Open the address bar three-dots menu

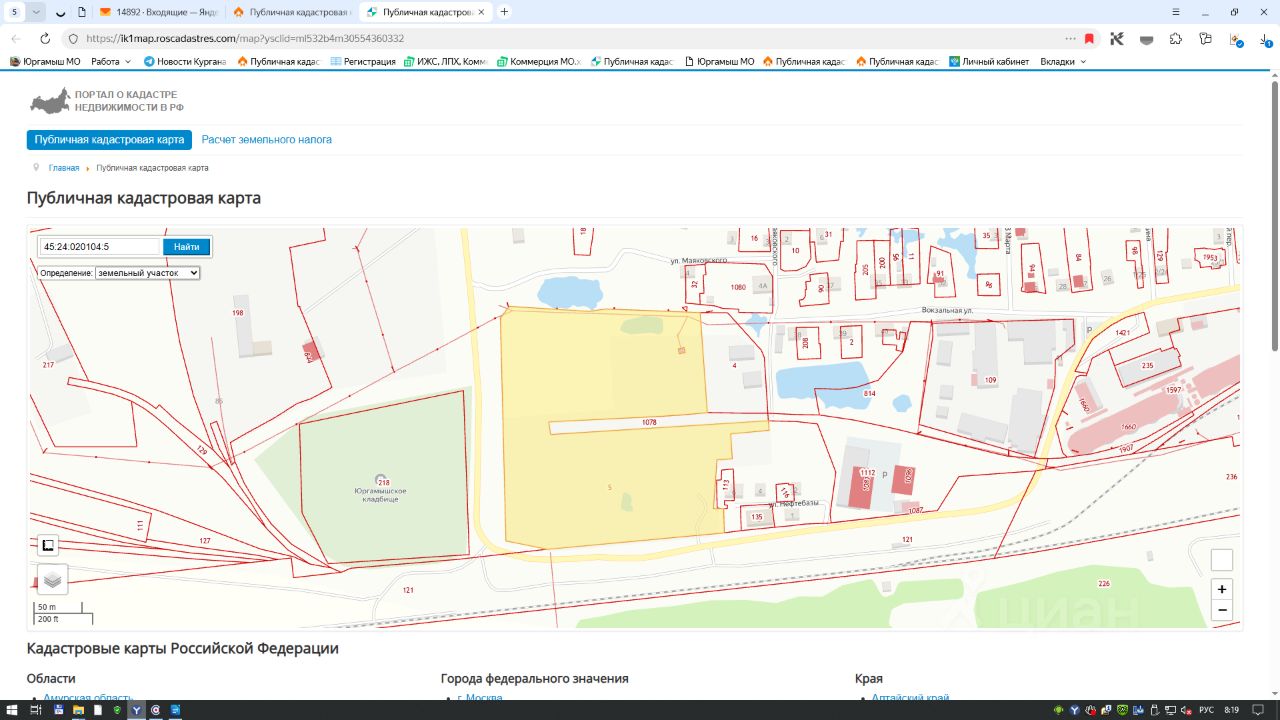pyautogui.click(x=1070, y=38)
